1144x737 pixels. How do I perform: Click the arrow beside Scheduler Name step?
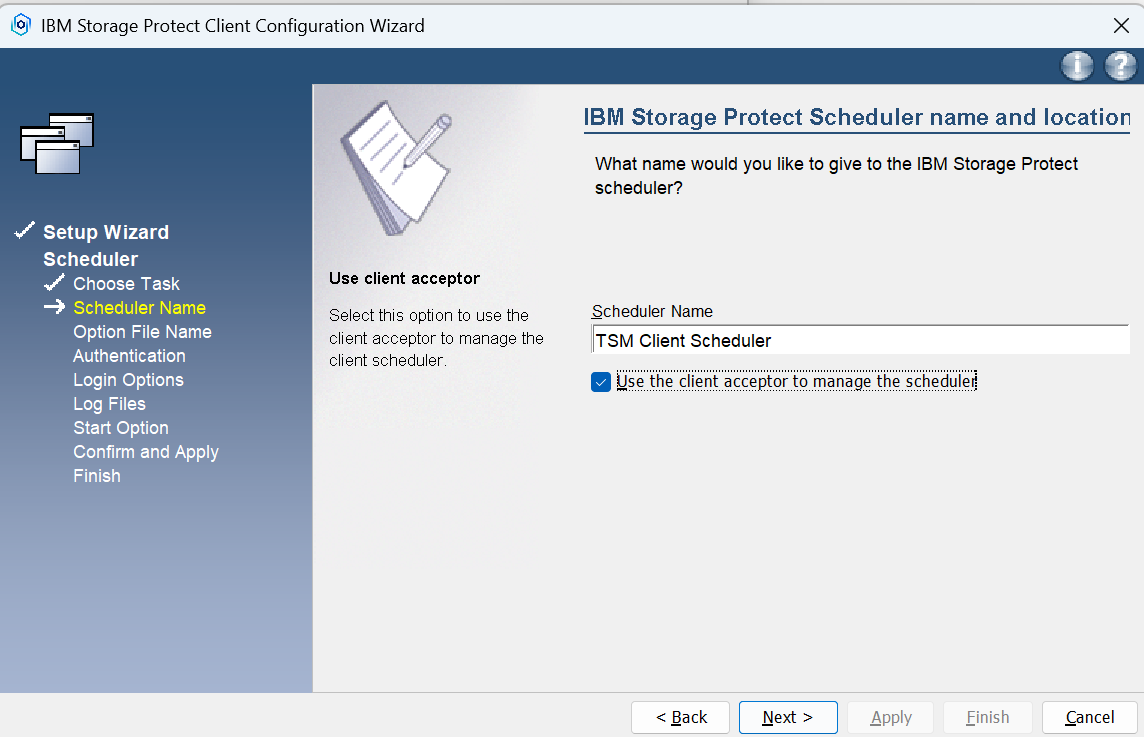tap(54, 308)
